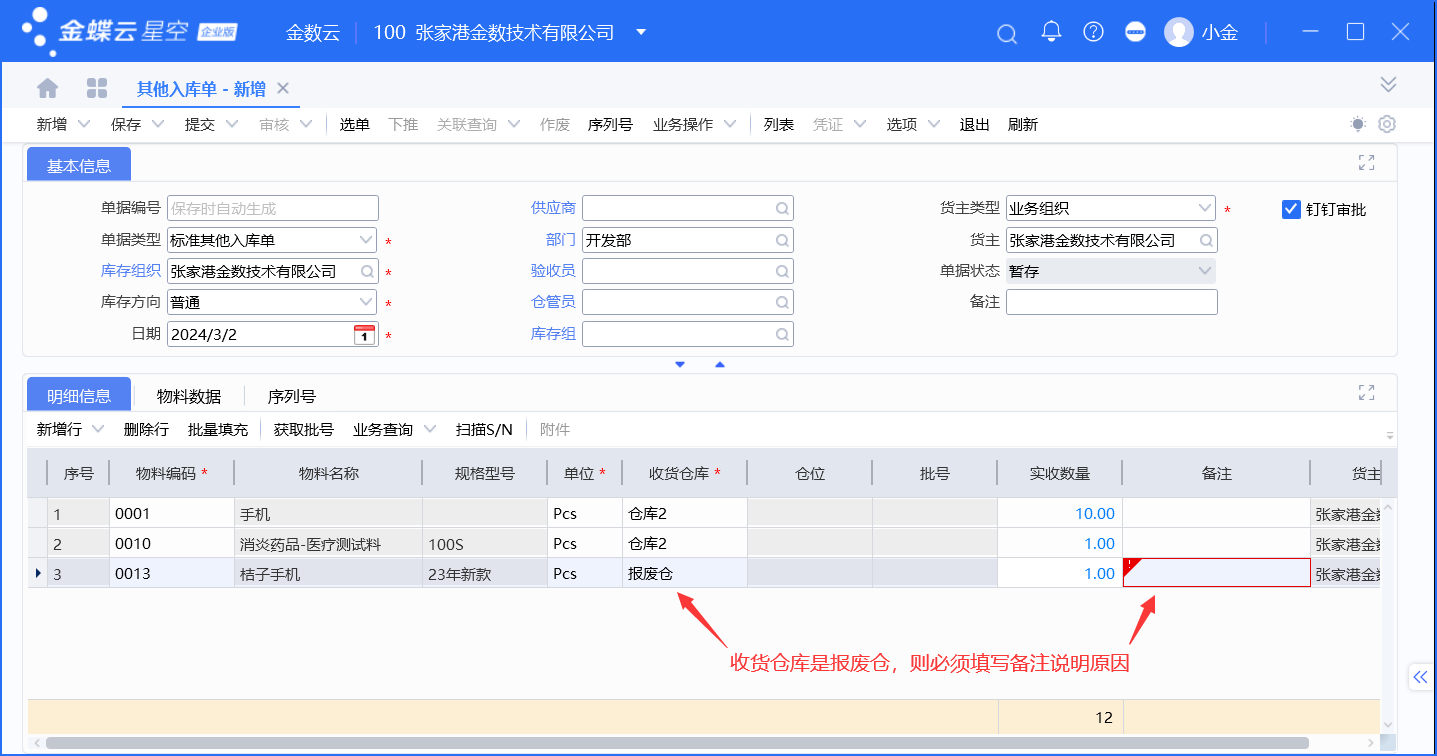
Task: Expand the 业务查询 dropdown arrow
Action: coord(430,429)
